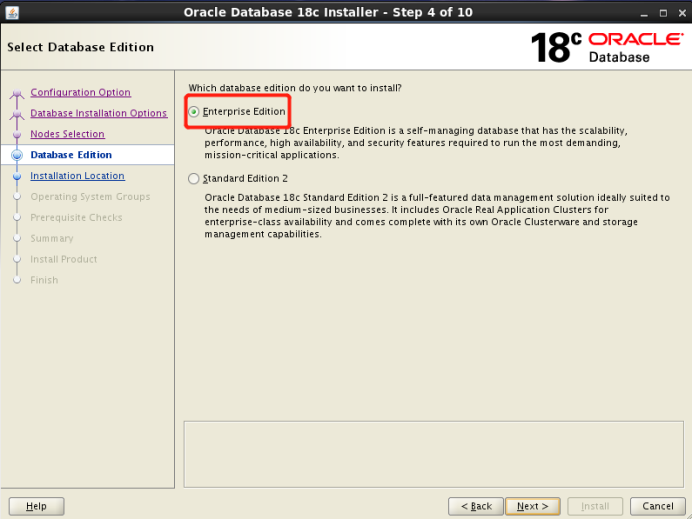Click the Help button
This screenshot has height=520, width=692.
point(36,506)
